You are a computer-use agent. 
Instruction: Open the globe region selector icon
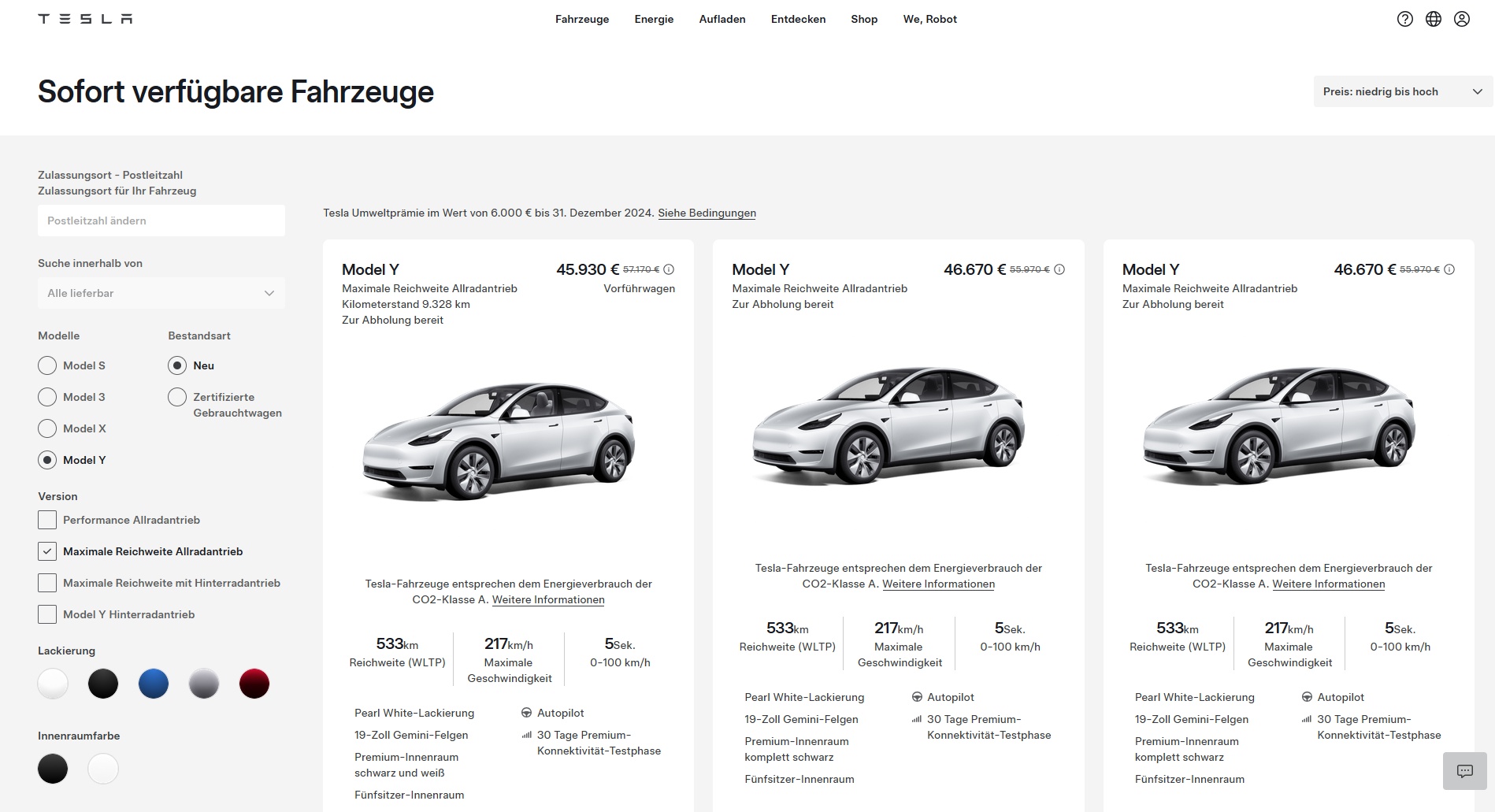point(1434,19)
